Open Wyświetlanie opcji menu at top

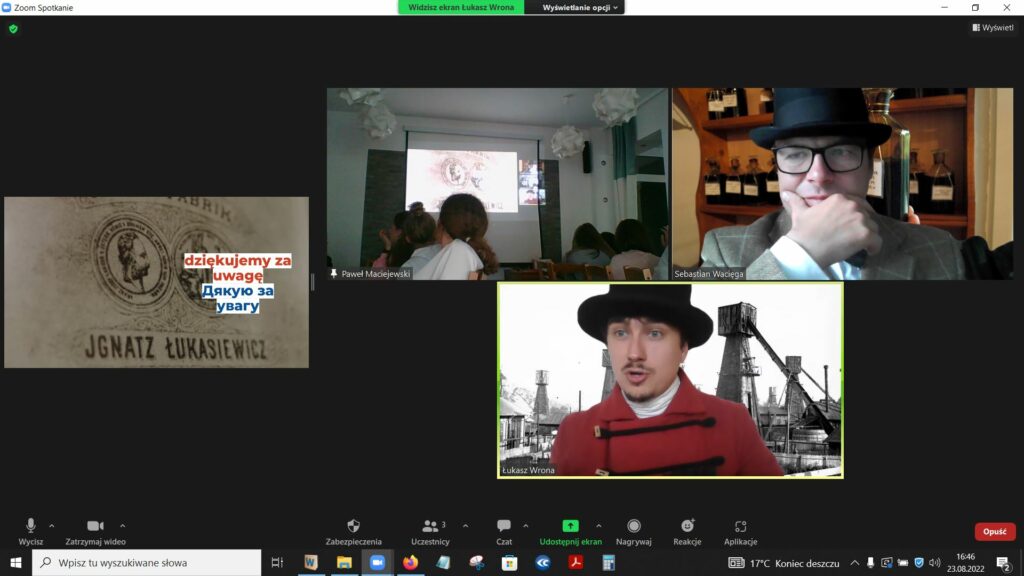(581, 7)
